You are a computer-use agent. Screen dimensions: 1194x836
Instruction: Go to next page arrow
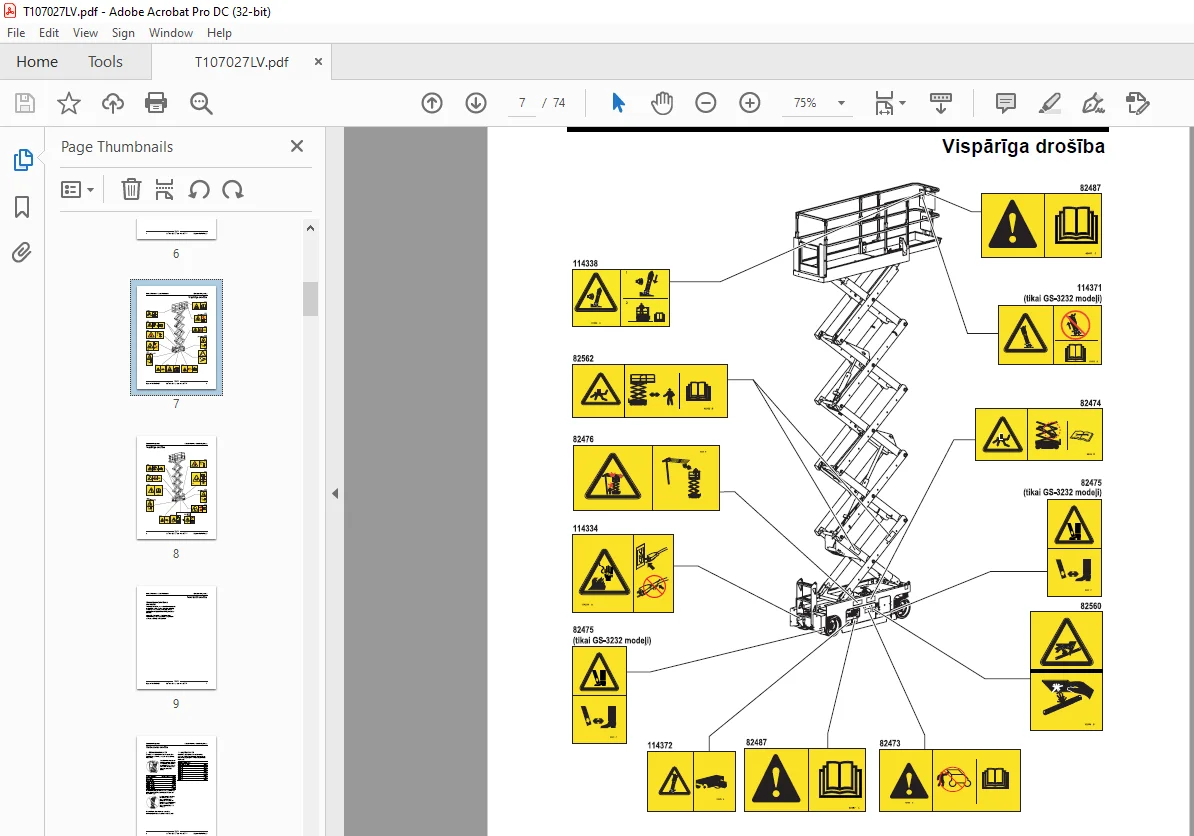coord(476,103)
